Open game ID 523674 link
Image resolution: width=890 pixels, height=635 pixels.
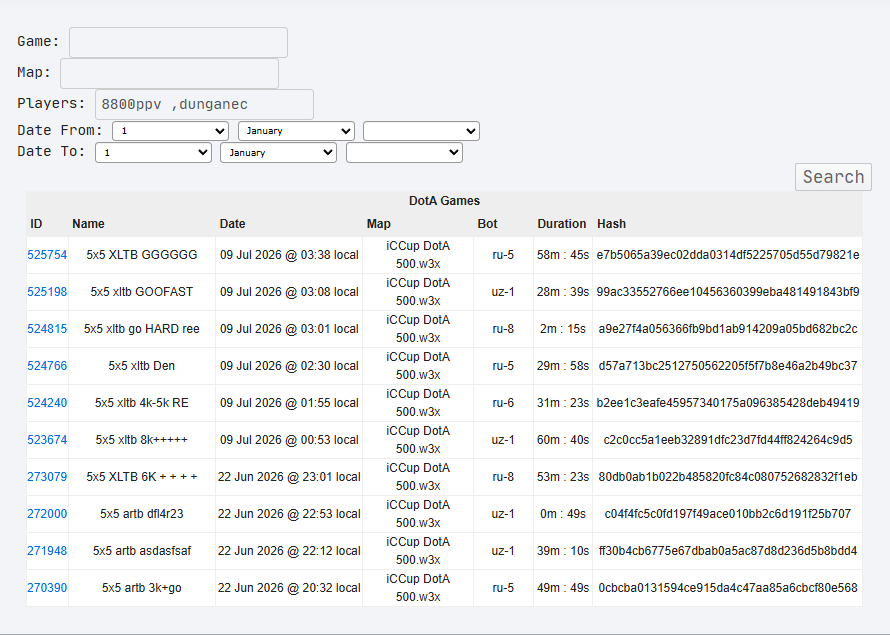point(47,440)
